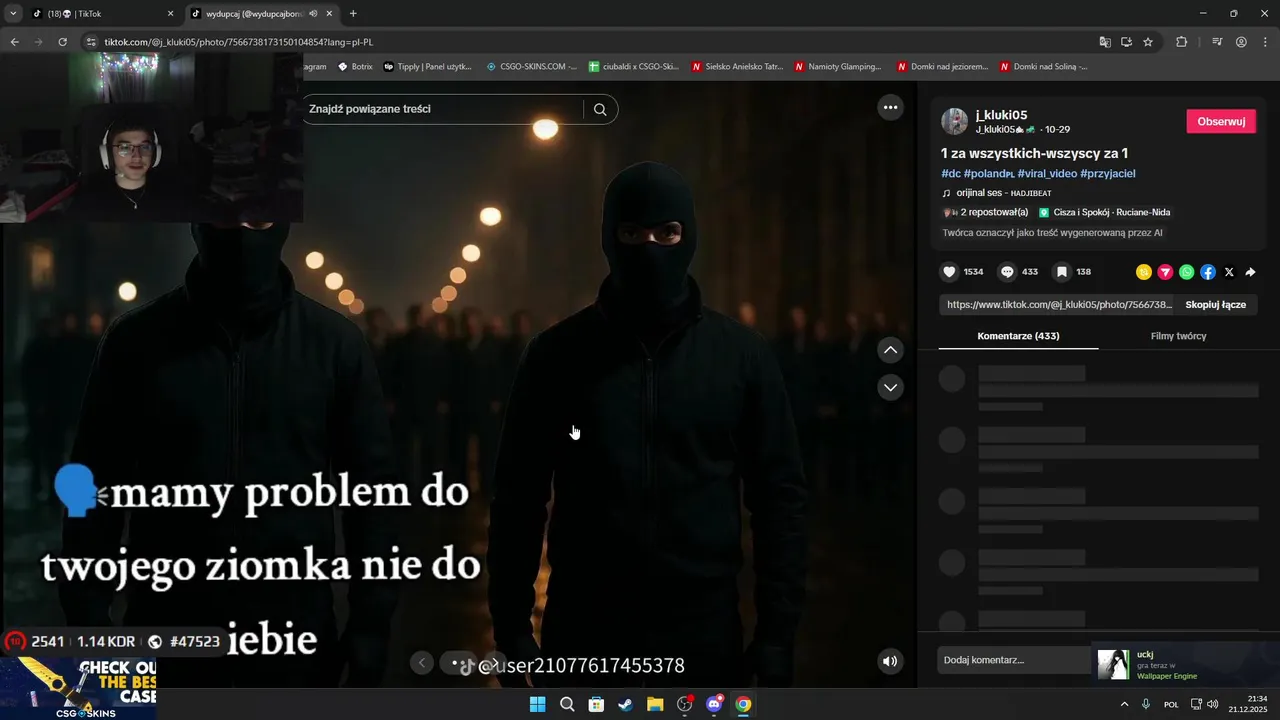Open Chrome extensions puzzle icon

click(x=1182, y=42)
